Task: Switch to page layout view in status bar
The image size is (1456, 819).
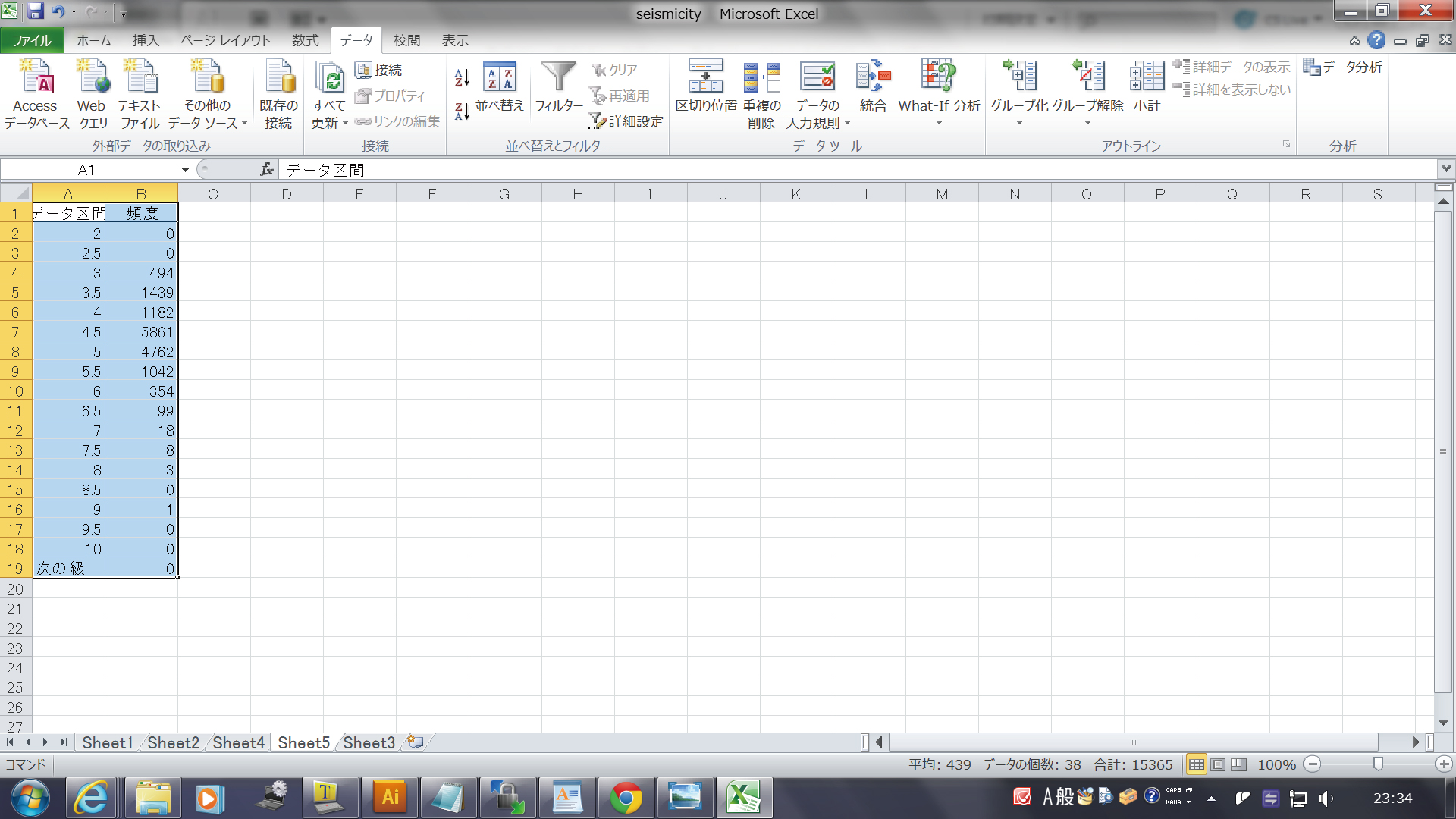Action: click(1218, 764)
